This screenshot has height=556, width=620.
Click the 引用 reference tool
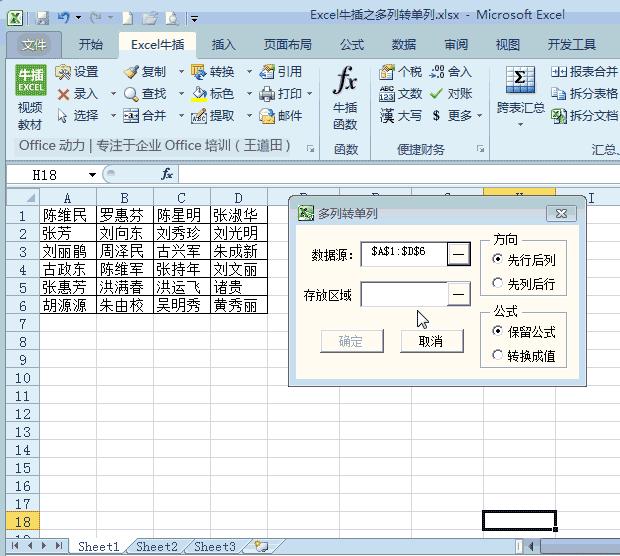click(281, 72)
